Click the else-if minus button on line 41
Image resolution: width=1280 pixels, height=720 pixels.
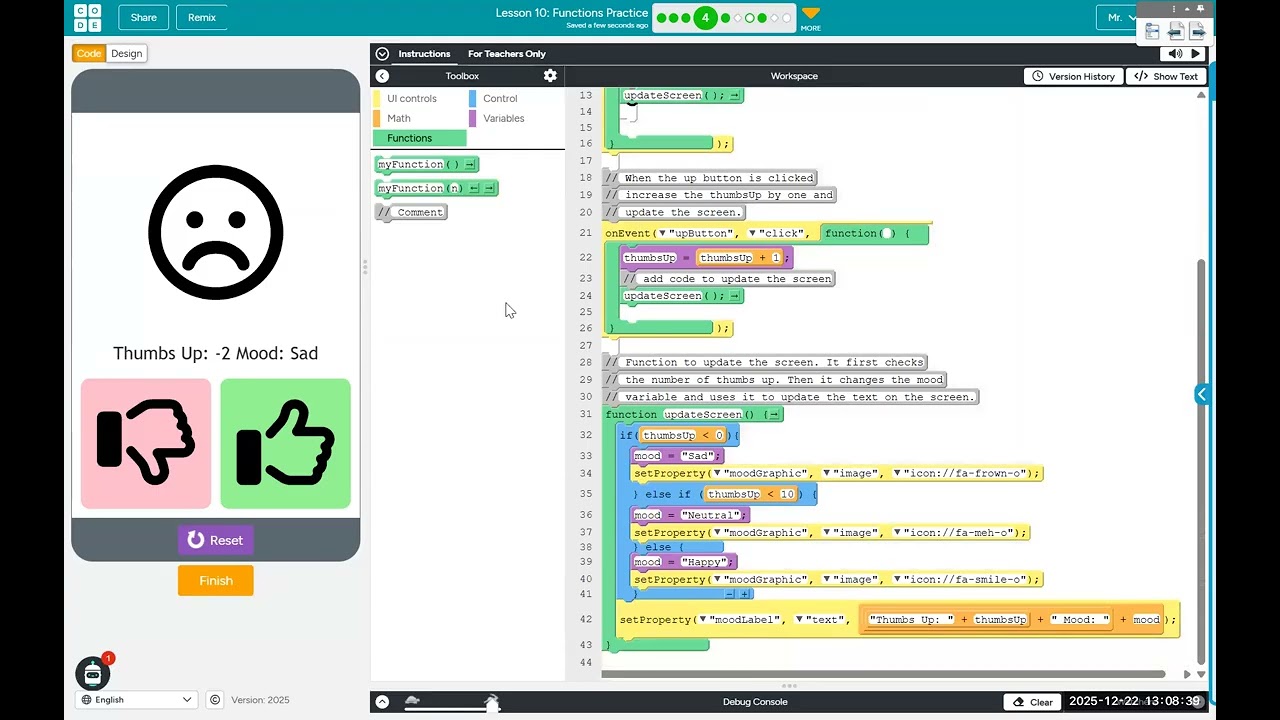[x=730, y=594]
